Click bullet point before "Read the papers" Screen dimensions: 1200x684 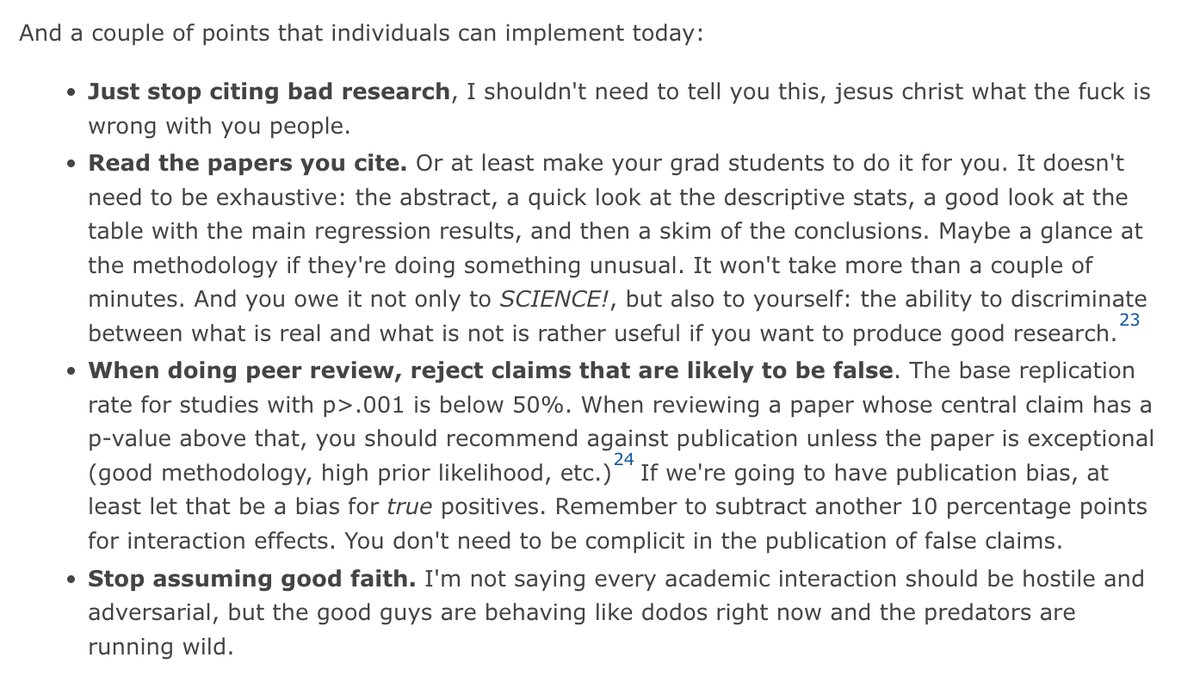(x=69, y=163)
